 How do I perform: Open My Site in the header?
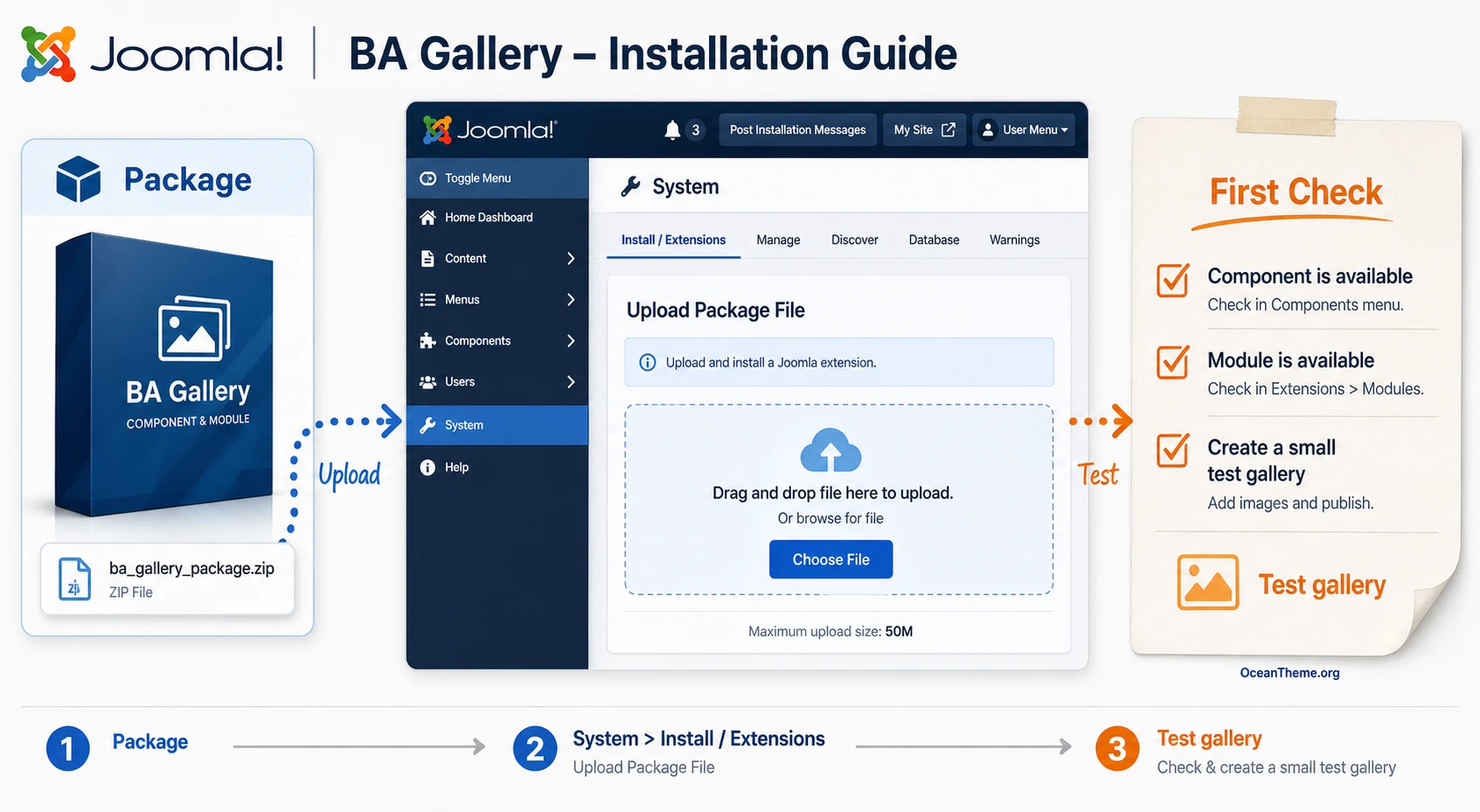pos(924,129)
